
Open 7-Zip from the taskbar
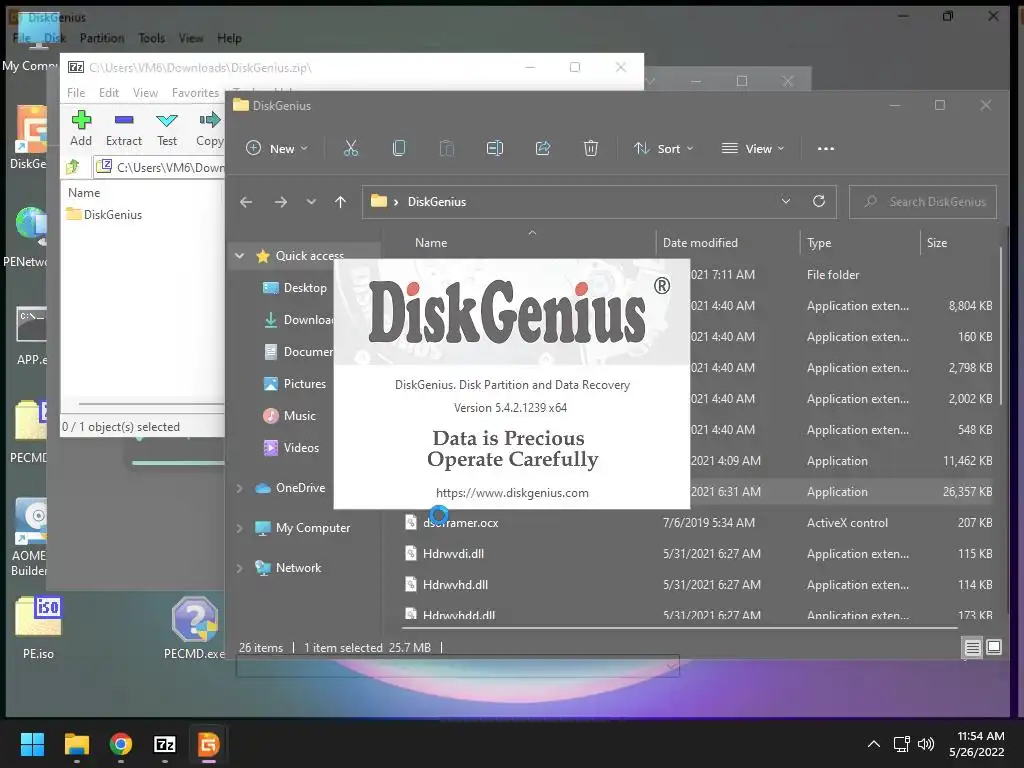pos(165,744)
